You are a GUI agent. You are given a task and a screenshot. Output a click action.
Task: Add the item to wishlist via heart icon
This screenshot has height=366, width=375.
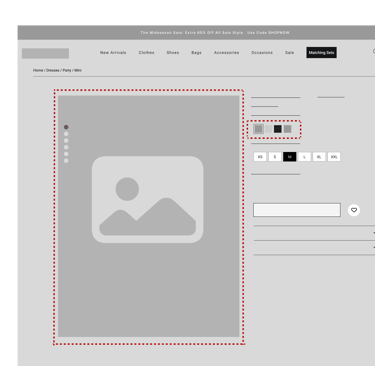coord(354,210)
